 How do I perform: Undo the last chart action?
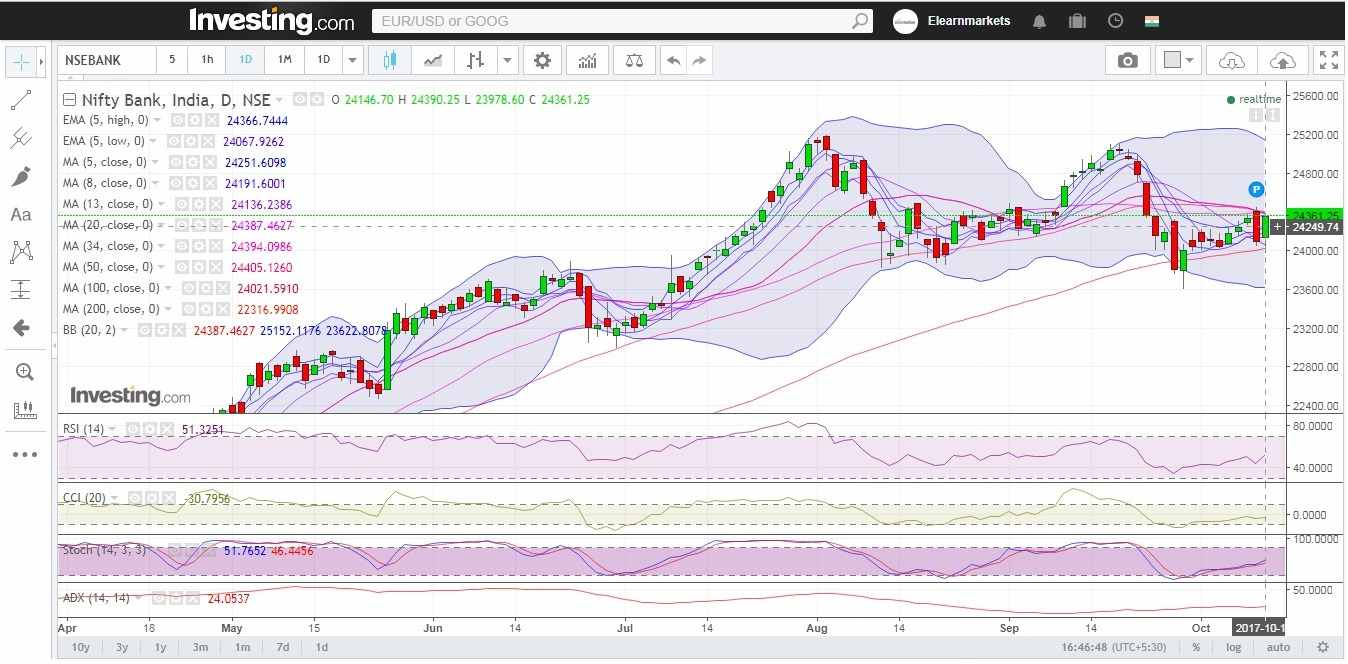(x=674, y=61)
